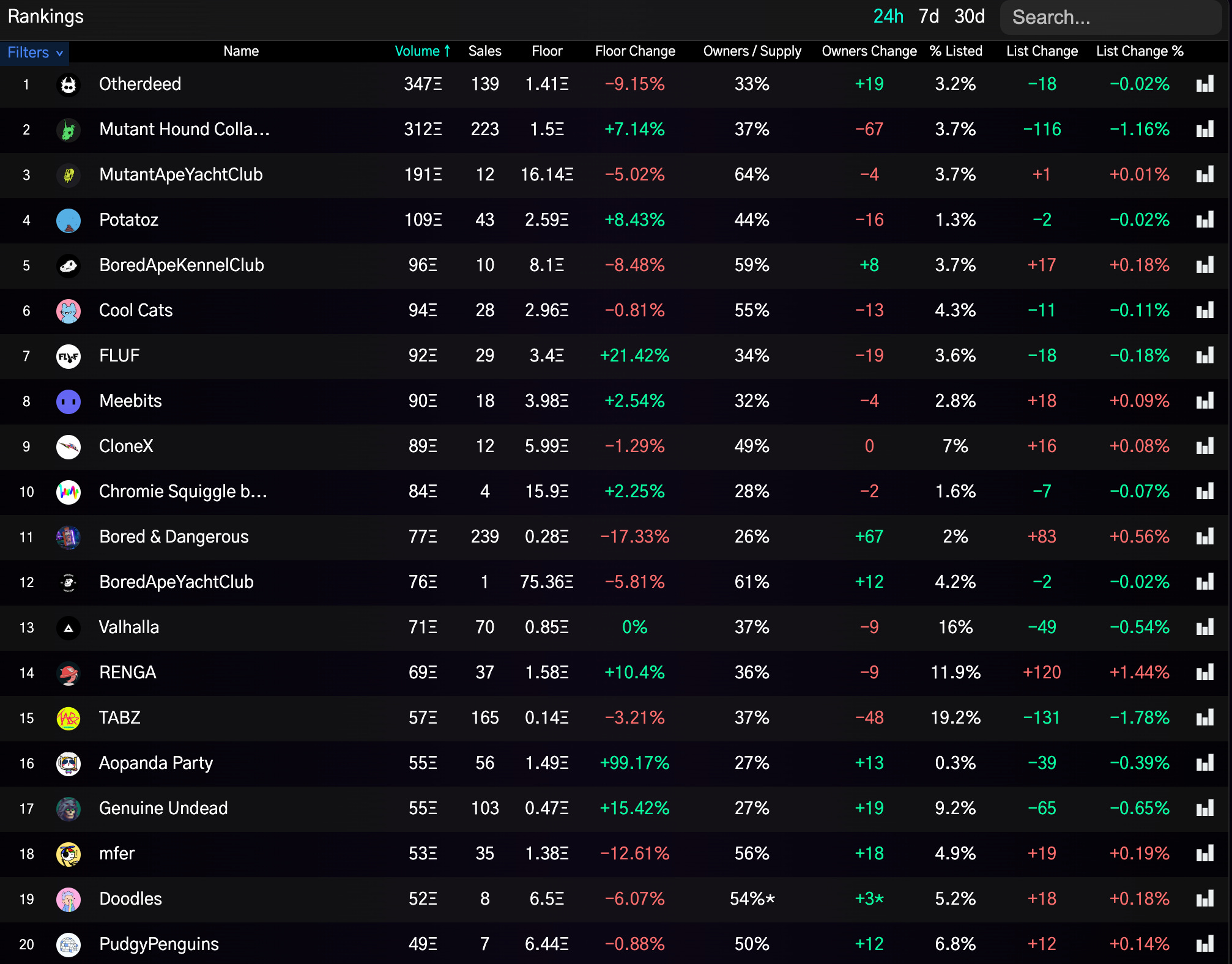Open chart icon for Valhalla row
The width and height of the screenshot is (1232, 964).
coord(1204,628)
